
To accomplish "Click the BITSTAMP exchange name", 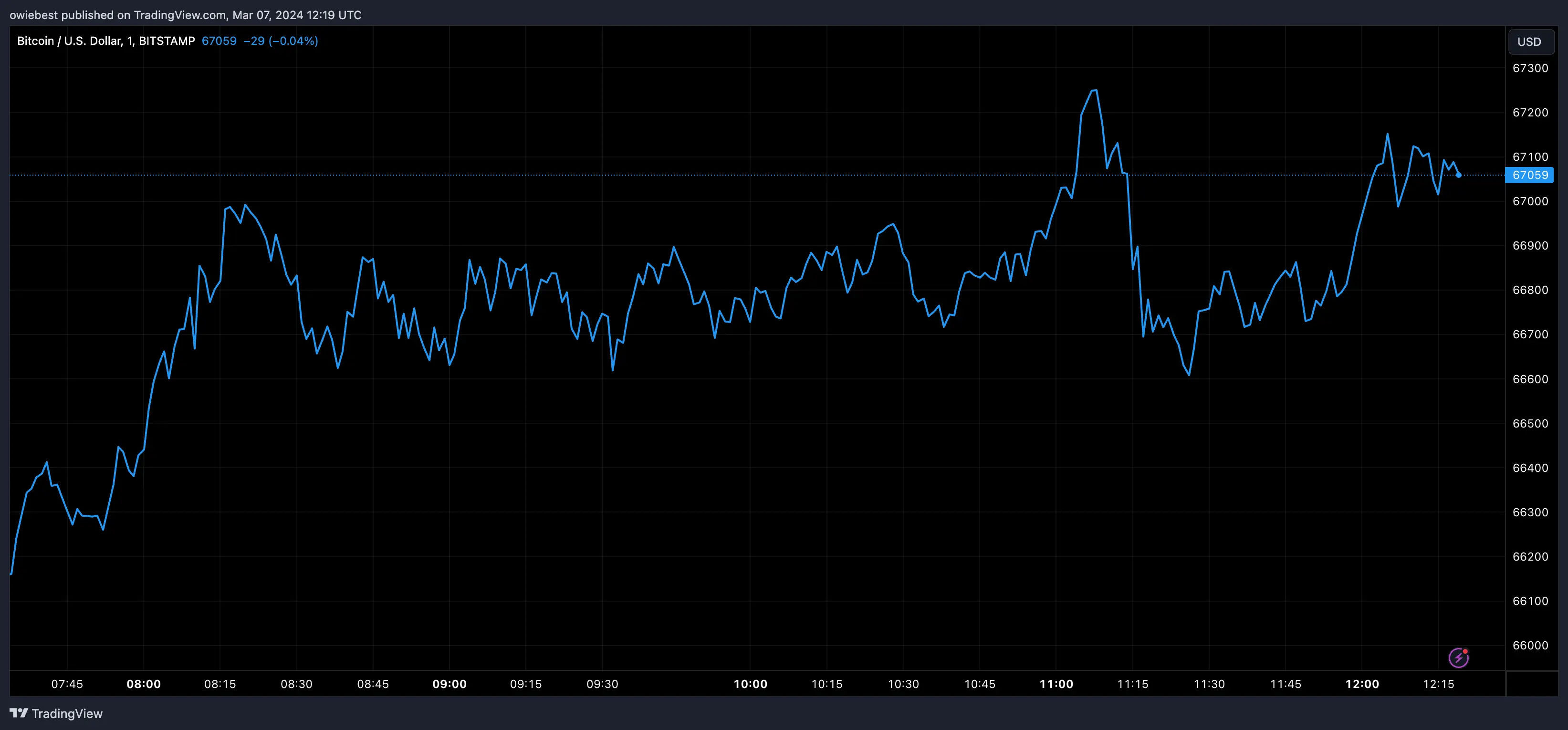I will pos(167,41).
